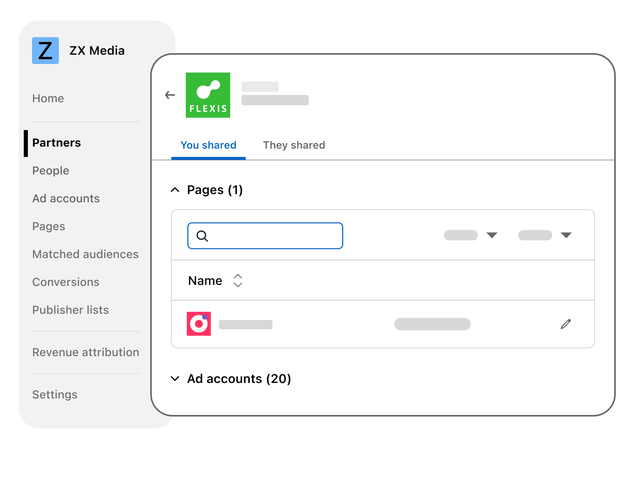Click the back arrow icon
The image size is (640, 480).
tap(170, 95)
